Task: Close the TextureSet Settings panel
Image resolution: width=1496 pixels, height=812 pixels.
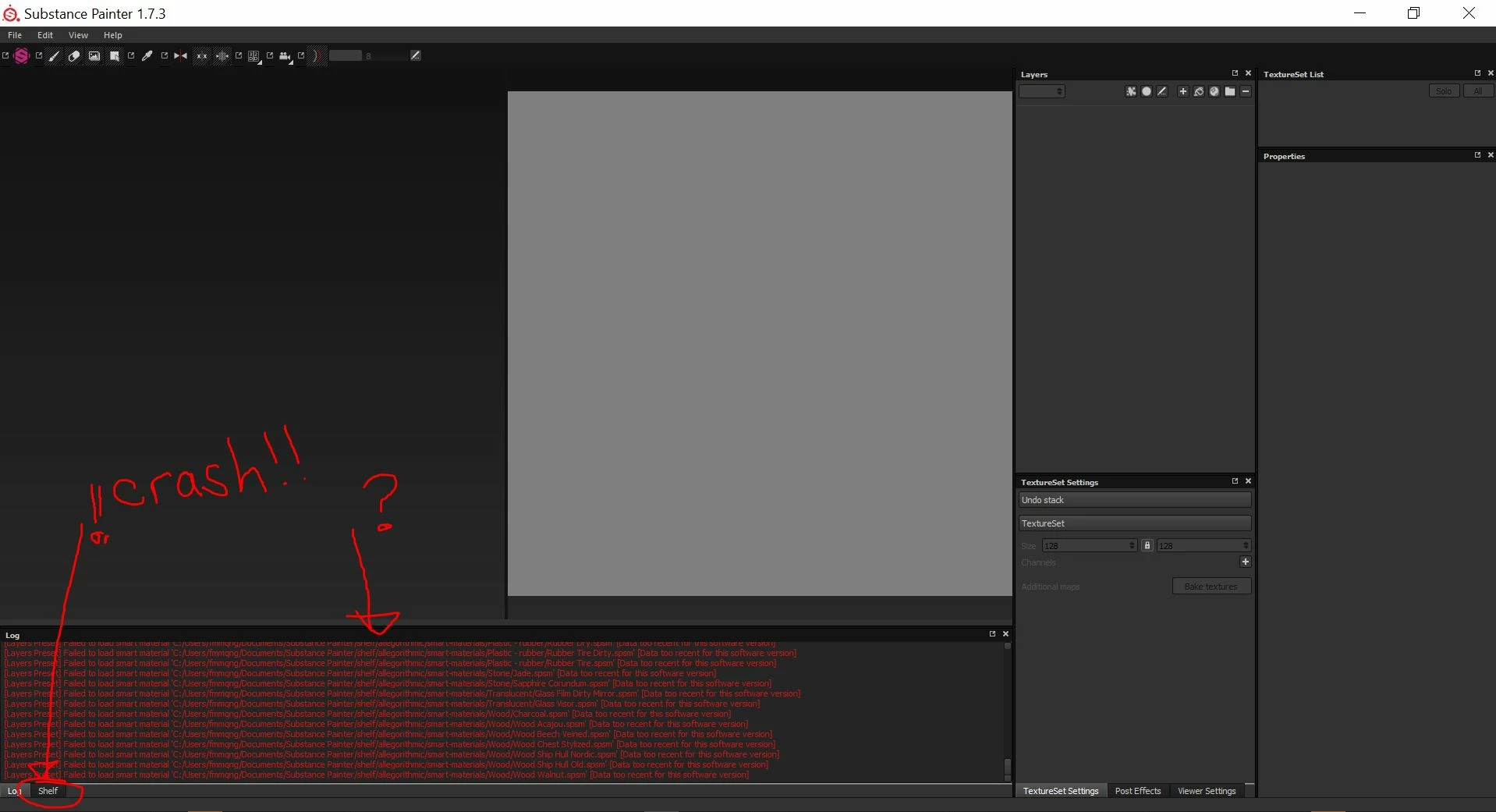Action: click(1248, 481)
